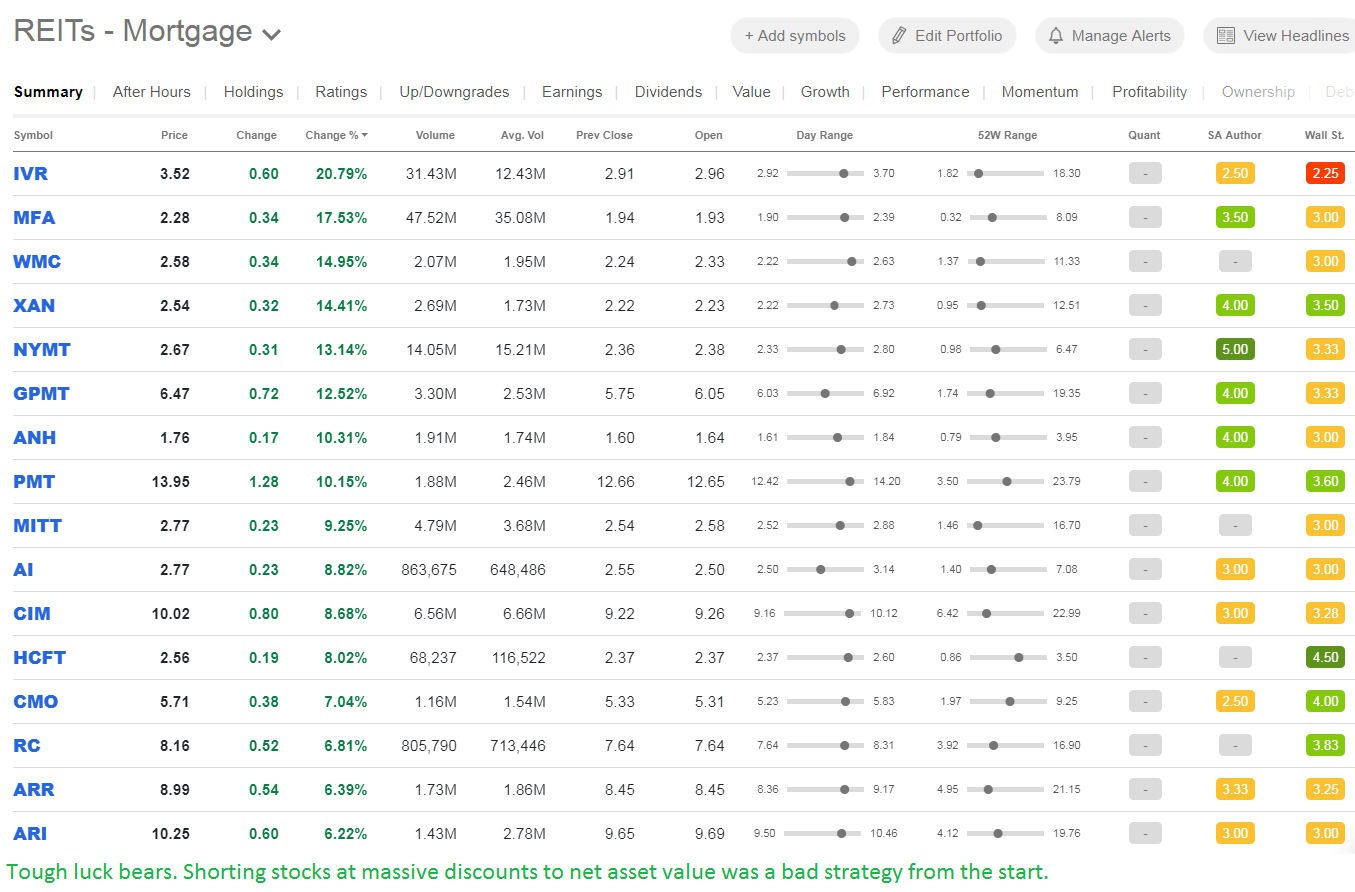1355x892 pixels.
Task: Open the ARI ticker link
Action: click(x=30, y=834)
